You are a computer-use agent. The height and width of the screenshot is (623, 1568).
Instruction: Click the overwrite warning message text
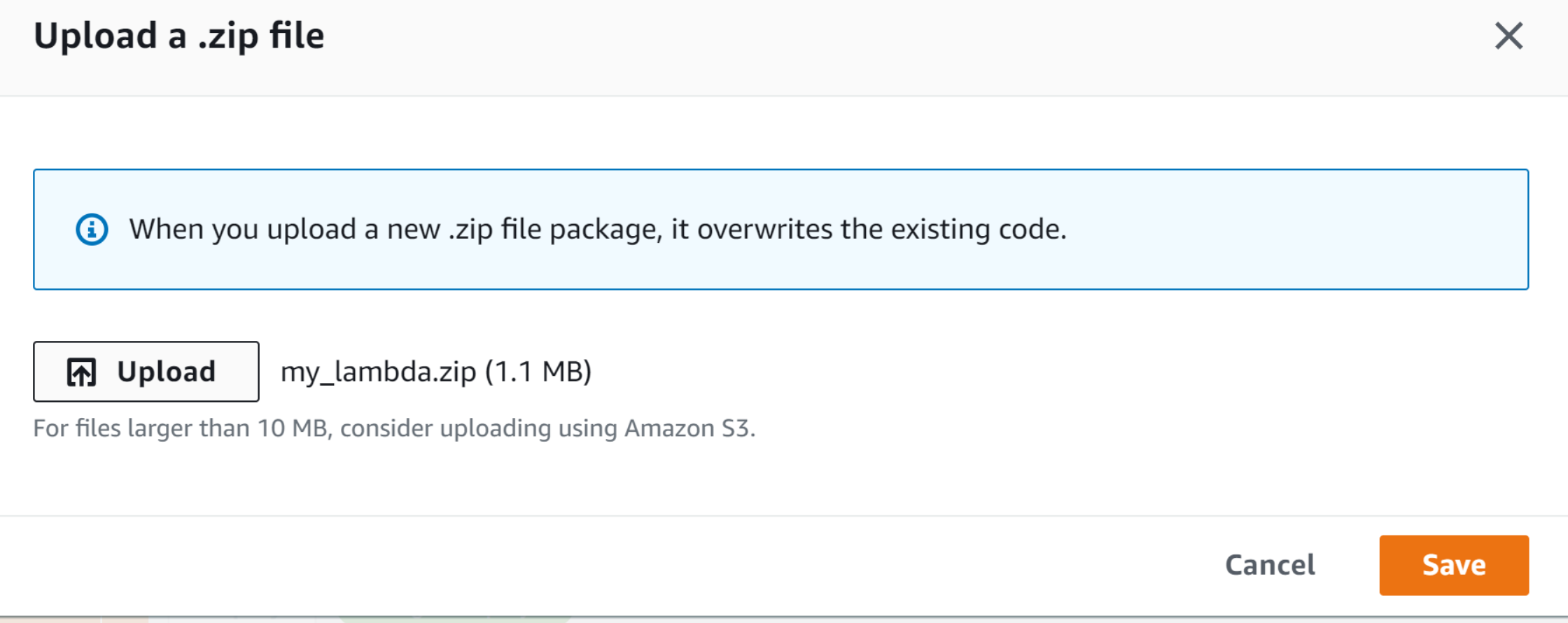click(x=597, y=230)
